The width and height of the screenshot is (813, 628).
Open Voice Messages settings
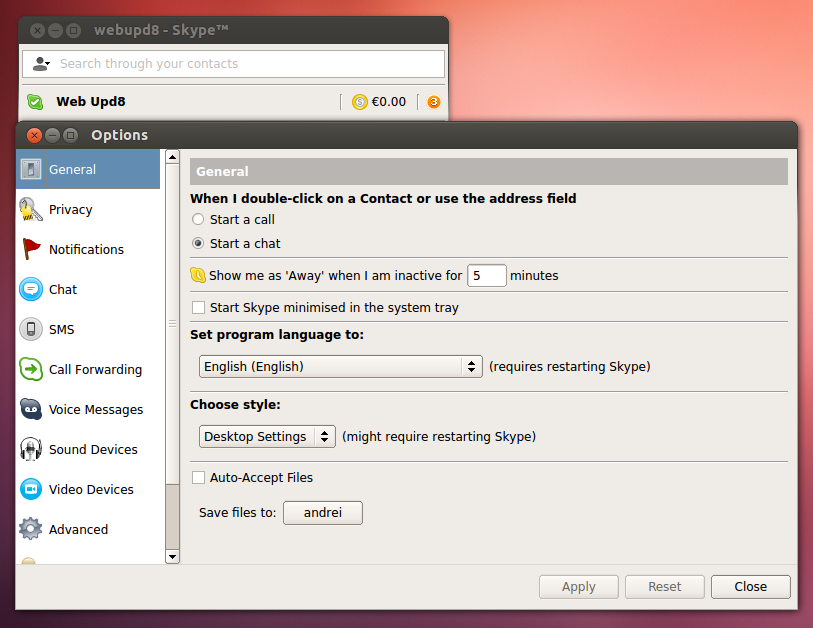[88, 409]
